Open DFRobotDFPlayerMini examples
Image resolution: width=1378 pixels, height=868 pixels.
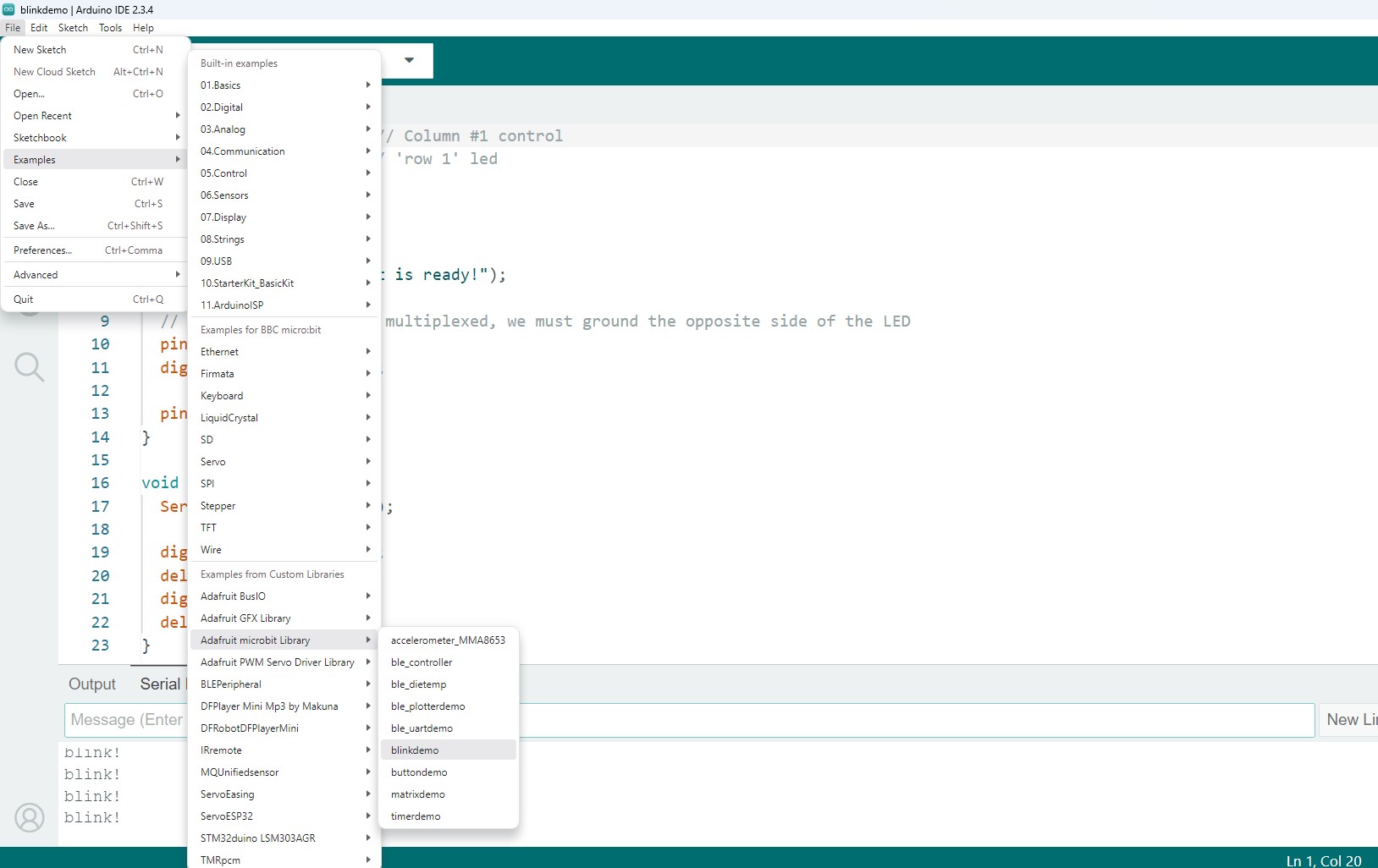click(x=284, y=728)
